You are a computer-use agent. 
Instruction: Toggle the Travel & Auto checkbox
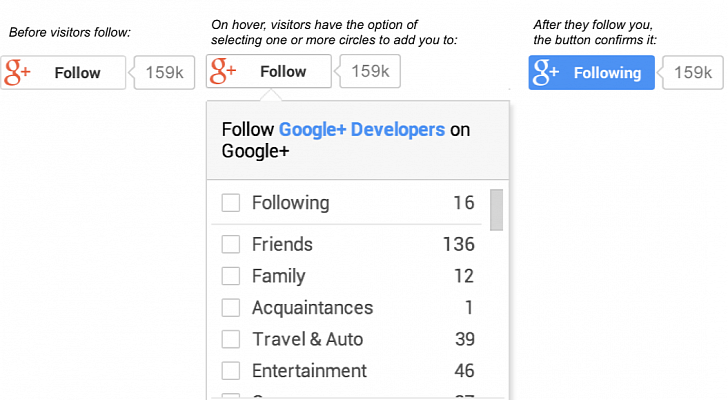coord(231,340)
